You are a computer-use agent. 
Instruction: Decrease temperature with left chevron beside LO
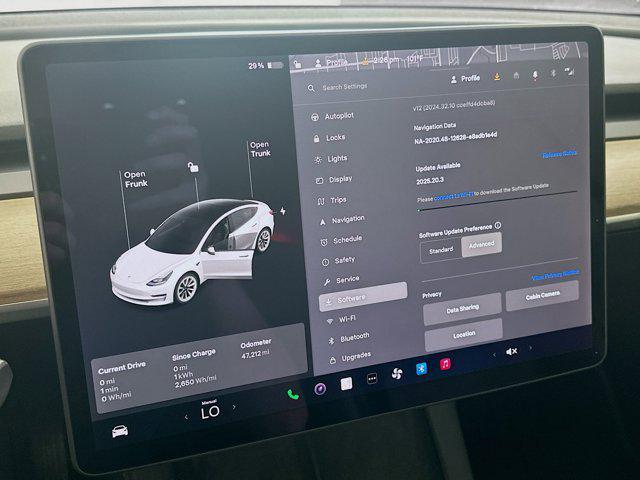(x=186, y=417)
